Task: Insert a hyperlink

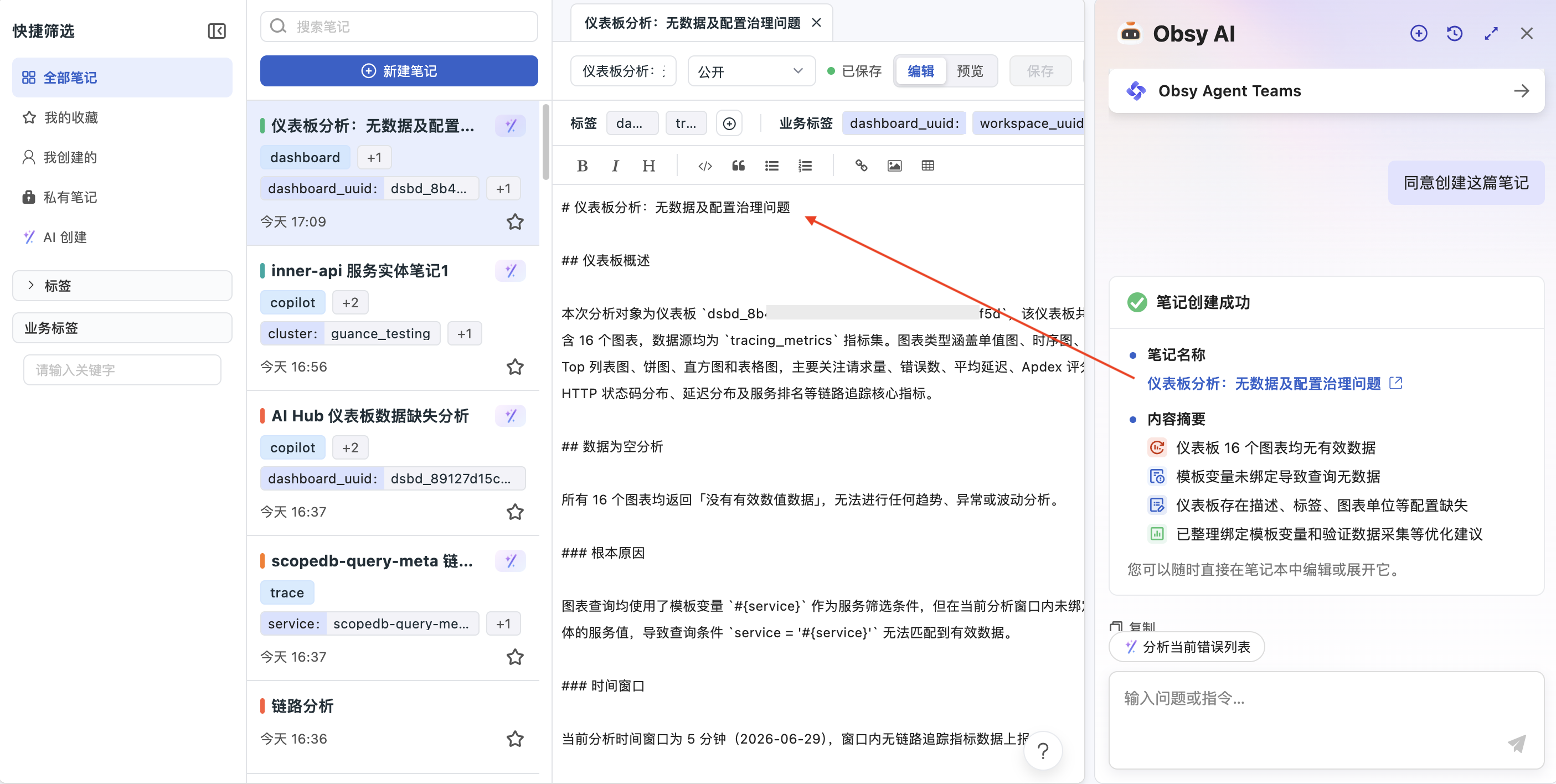Action: tap(861, 166)
